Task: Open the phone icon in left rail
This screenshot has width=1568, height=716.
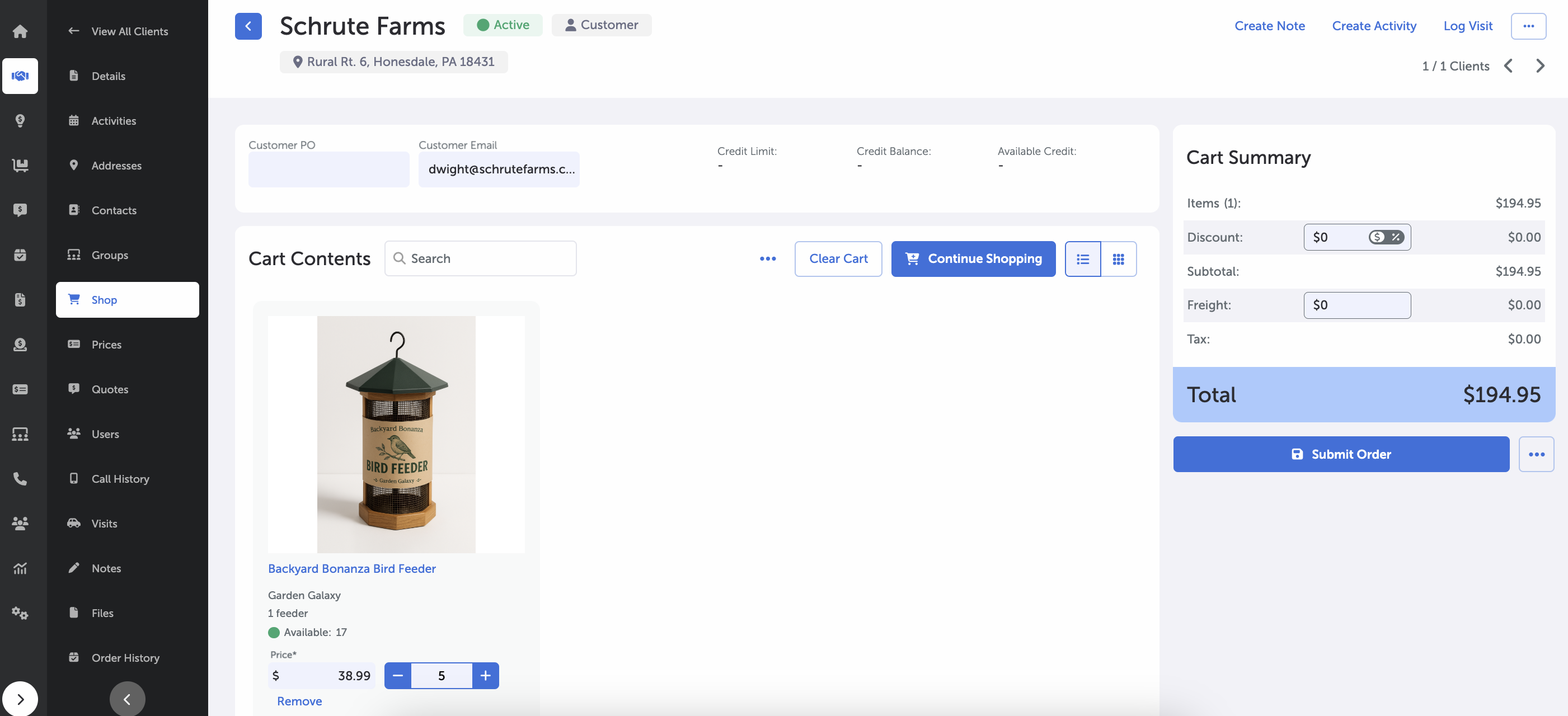Action: 20,479
